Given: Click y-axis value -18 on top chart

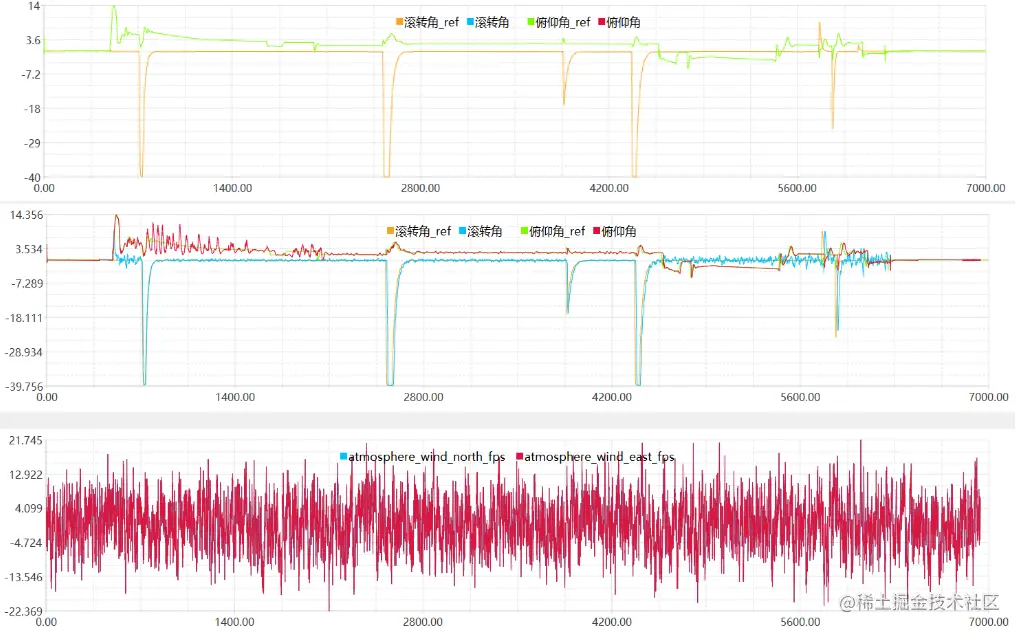Looking at the screenshot, I should [x=32, y=109].
